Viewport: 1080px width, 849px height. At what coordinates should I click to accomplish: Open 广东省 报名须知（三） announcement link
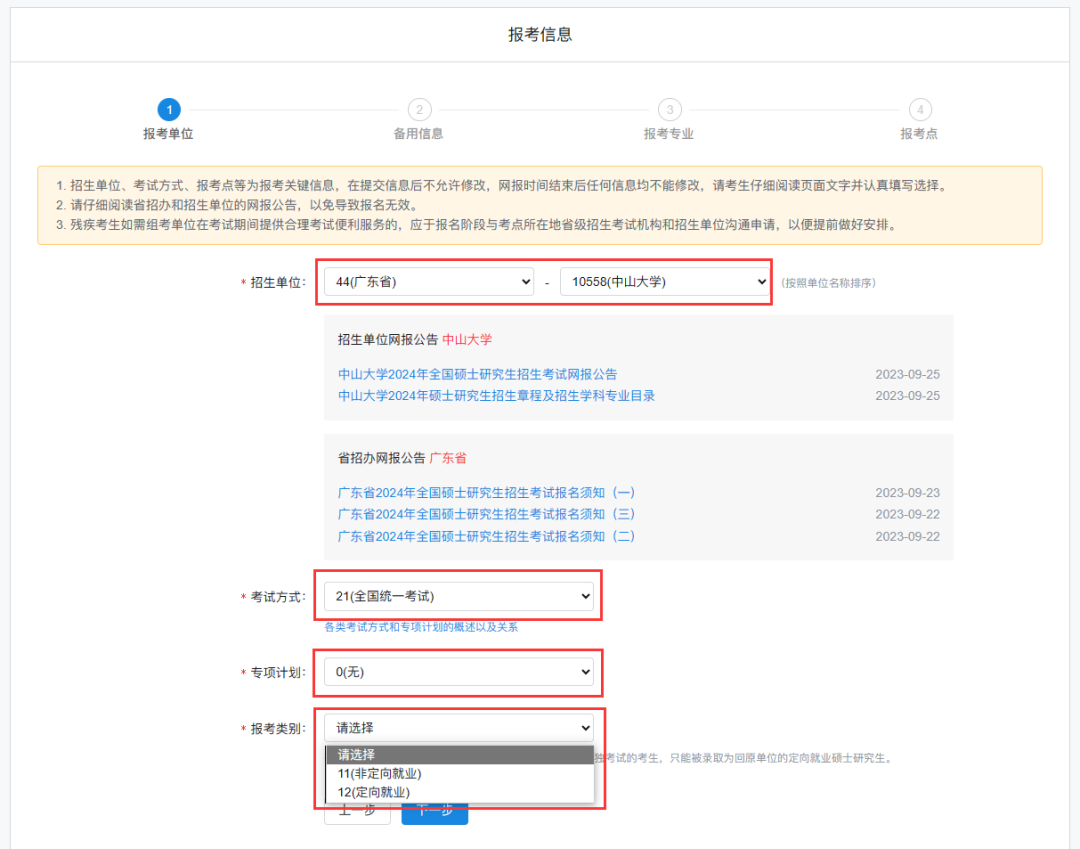(486, 514)
